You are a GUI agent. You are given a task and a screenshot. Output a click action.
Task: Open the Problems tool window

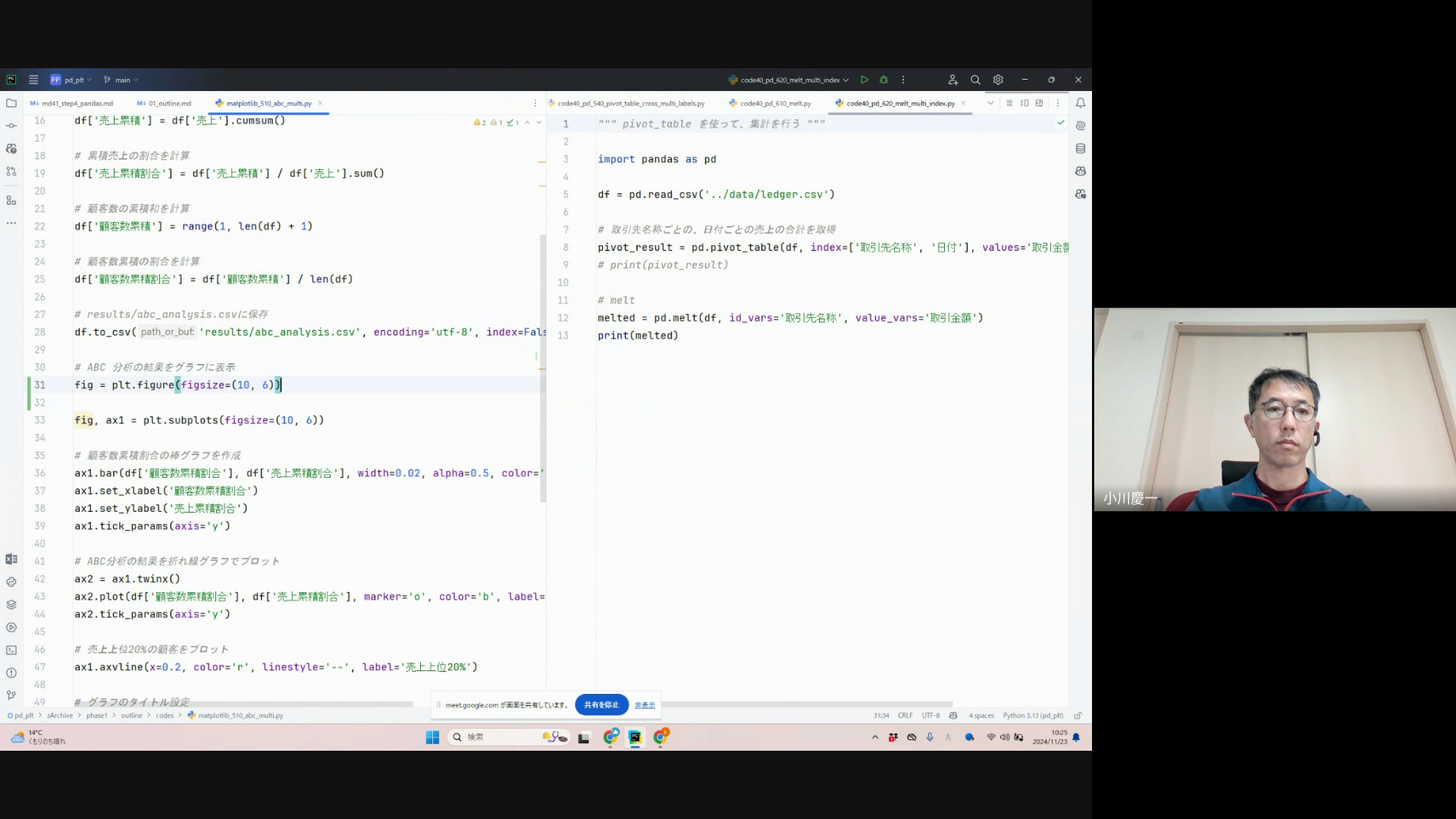[11, 673]
